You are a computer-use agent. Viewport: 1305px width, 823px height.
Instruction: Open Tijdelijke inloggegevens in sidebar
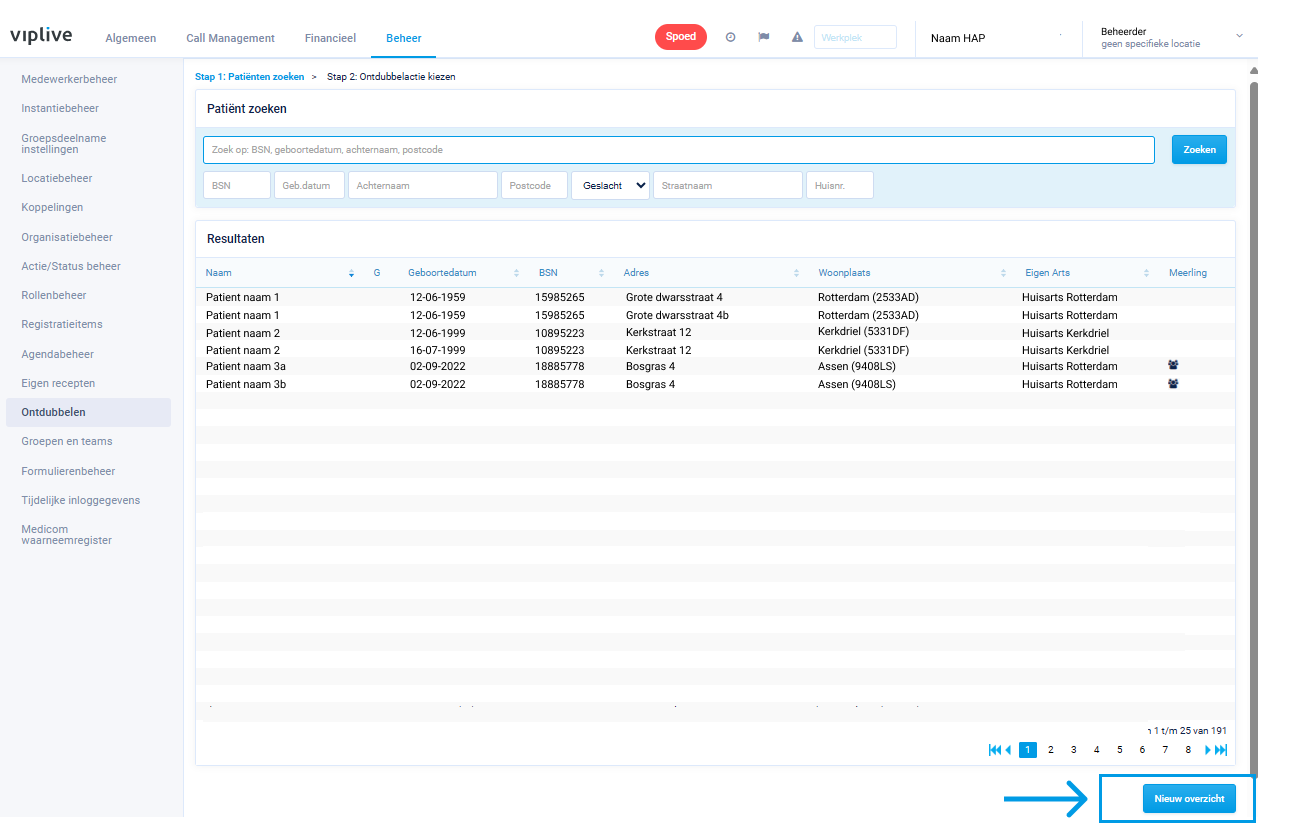pyautogui.click(x=81, y=500)
